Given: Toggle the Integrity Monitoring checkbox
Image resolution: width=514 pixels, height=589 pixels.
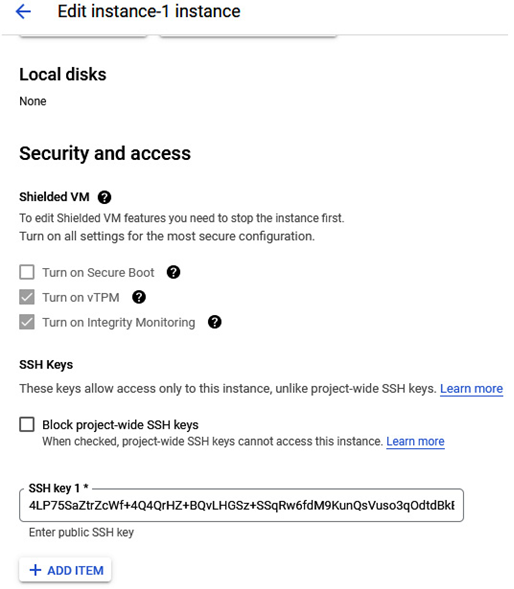Looking at the screenshot, I should click(27, 322).
